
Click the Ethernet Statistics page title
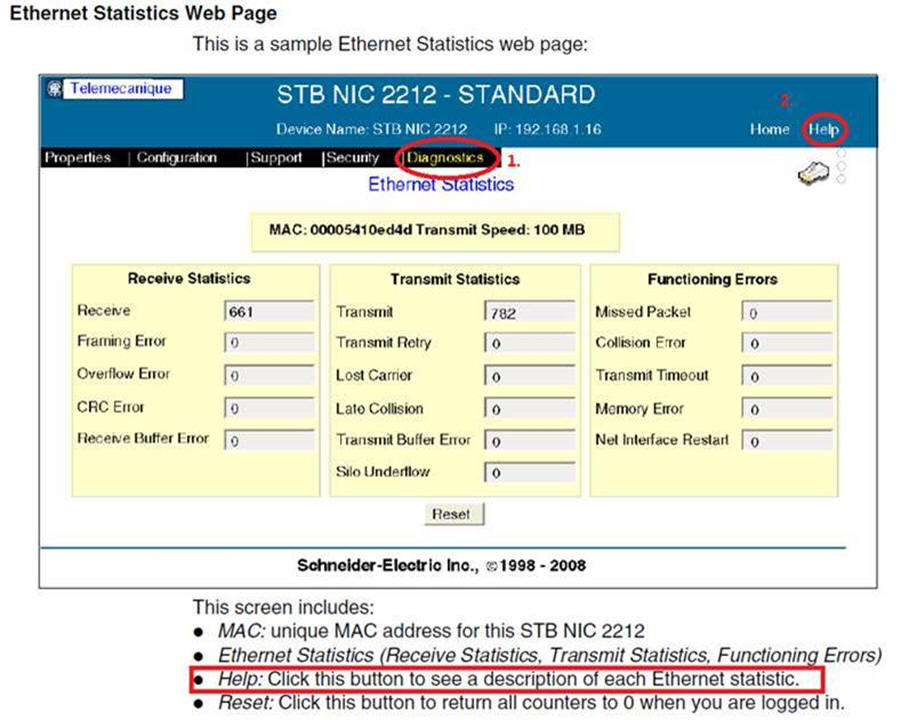click(441, 184)
